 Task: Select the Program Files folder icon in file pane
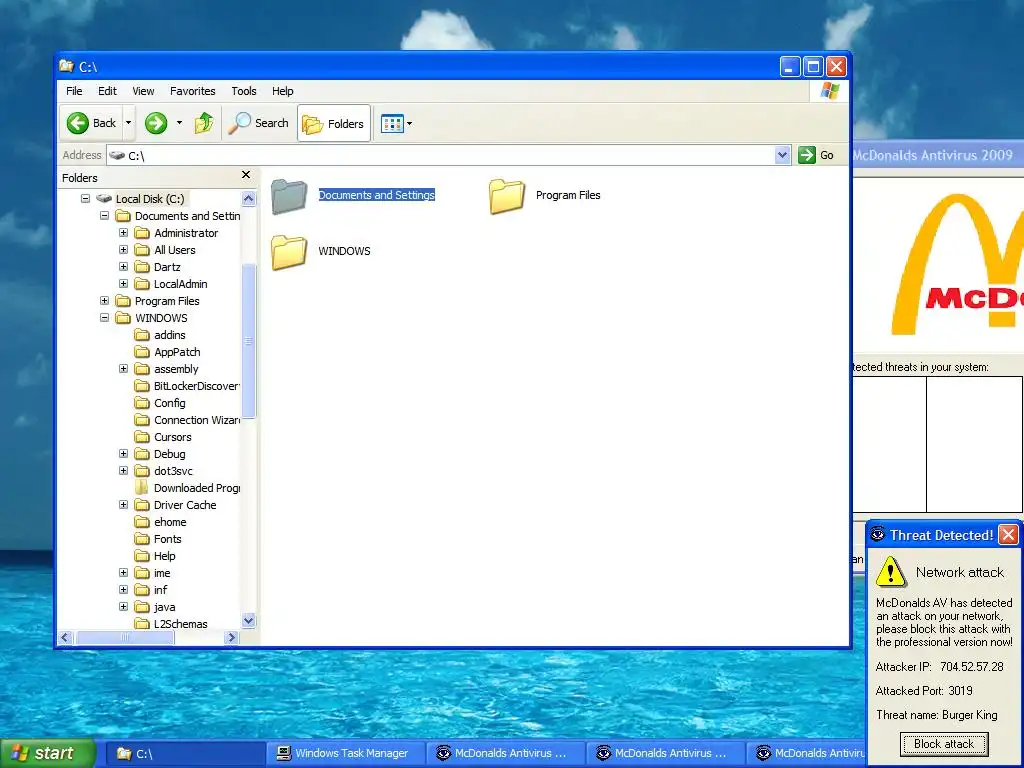507,196
